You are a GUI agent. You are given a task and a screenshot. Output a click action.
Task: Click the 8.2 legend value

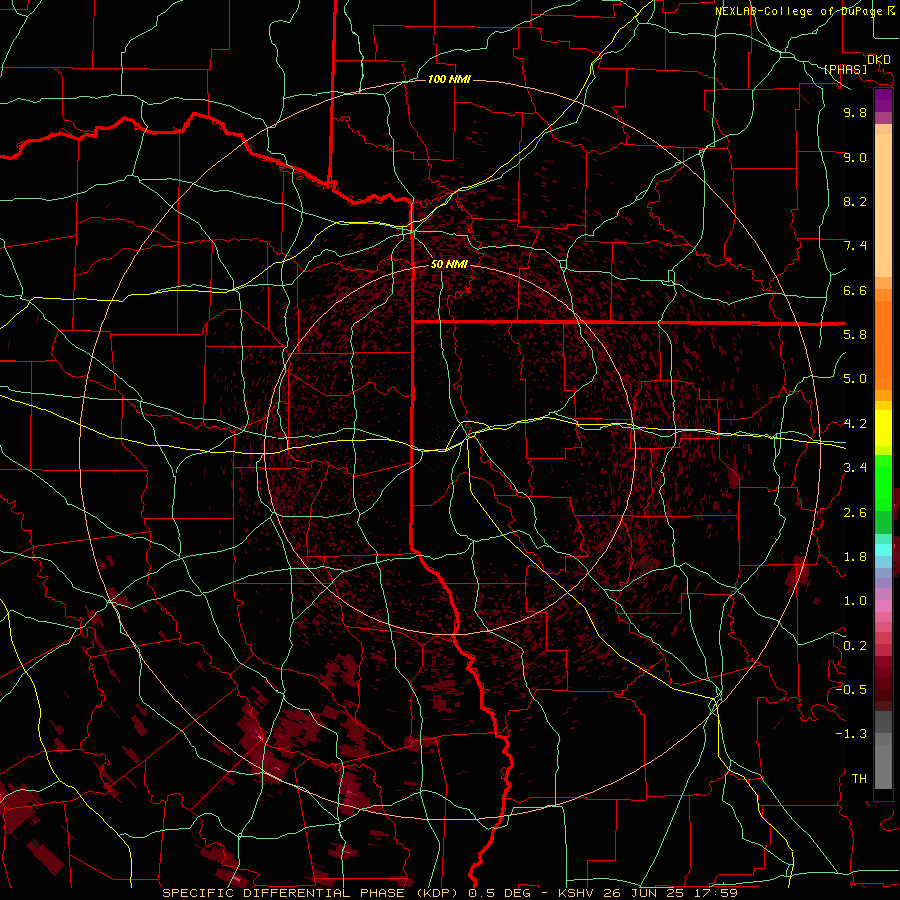(855, 201)
